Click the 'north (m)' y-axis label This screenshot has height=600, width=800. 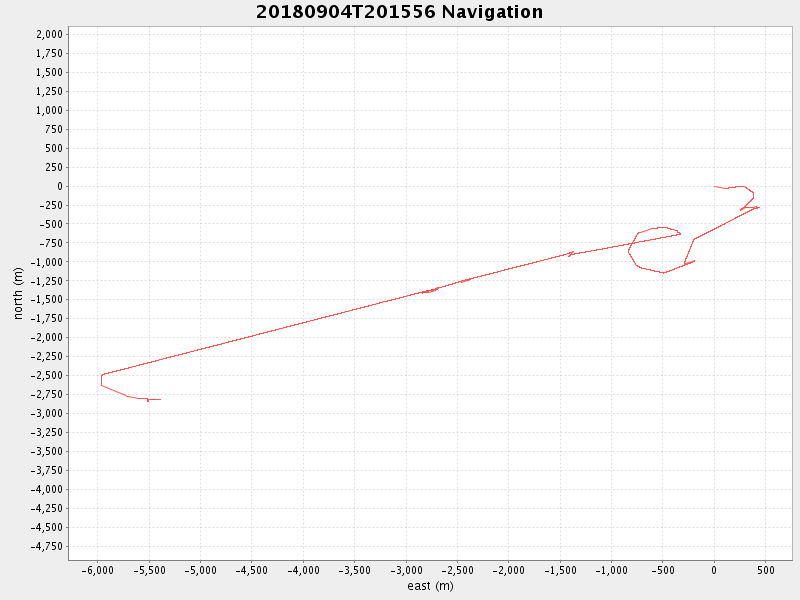18,292
